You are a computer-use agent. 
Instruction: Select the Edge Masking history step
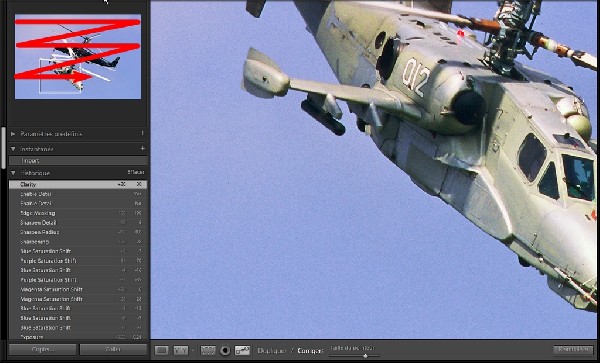(78, 213)
